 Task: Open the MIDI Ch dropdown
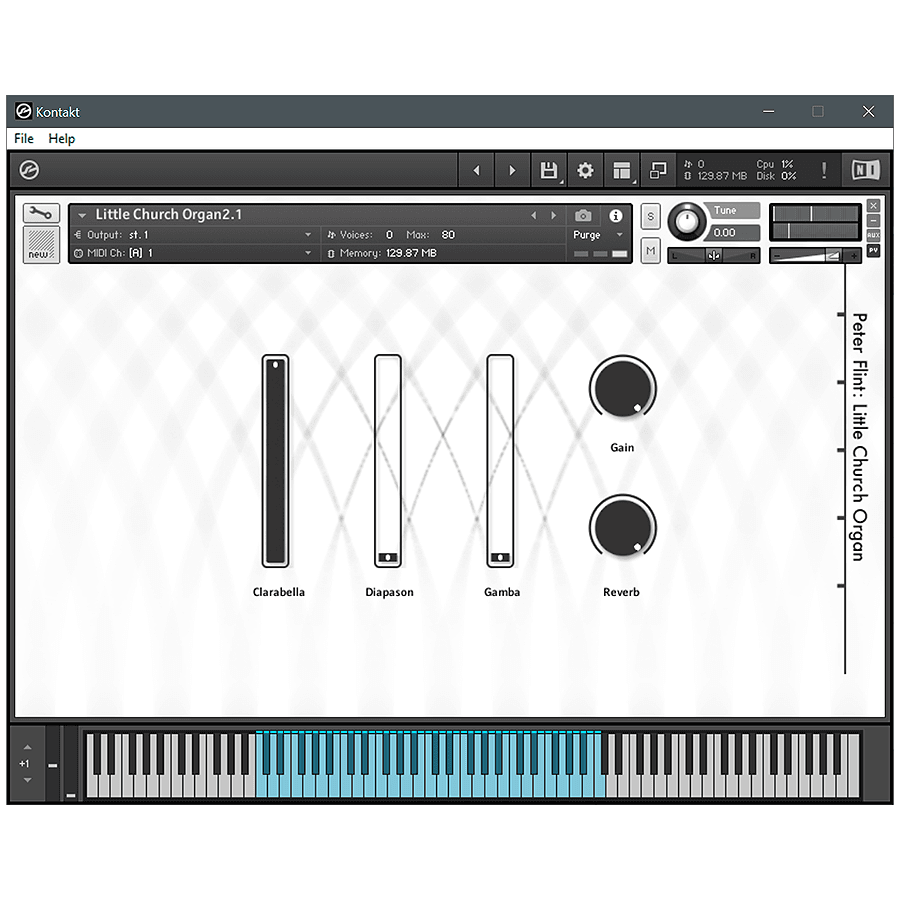pyautogui.click(x=193, y=253)
